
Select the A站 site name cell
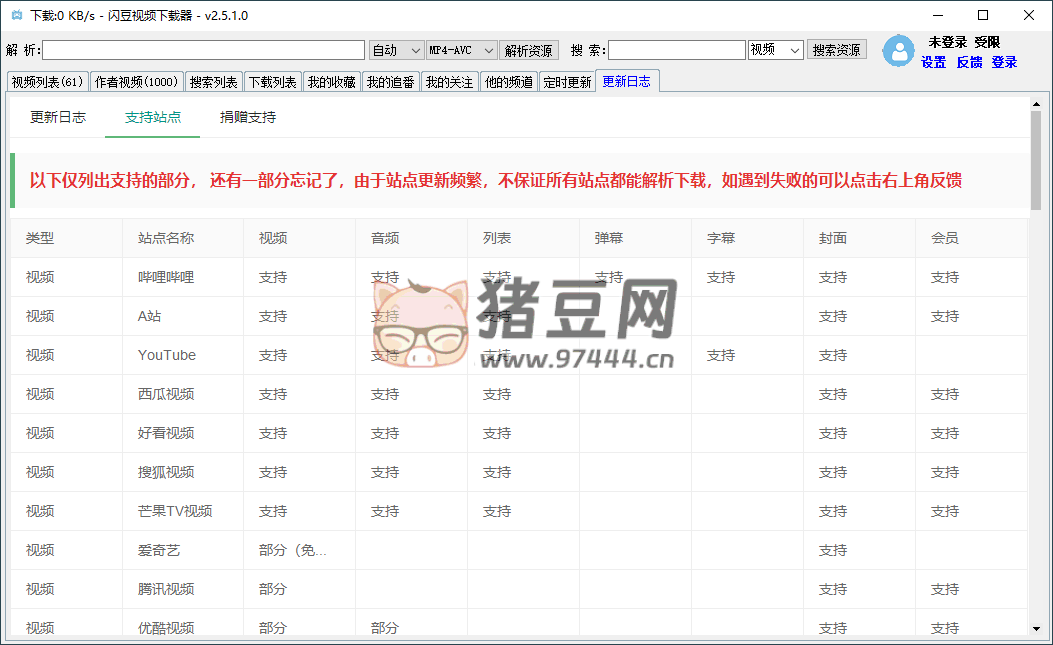(183, 316)
